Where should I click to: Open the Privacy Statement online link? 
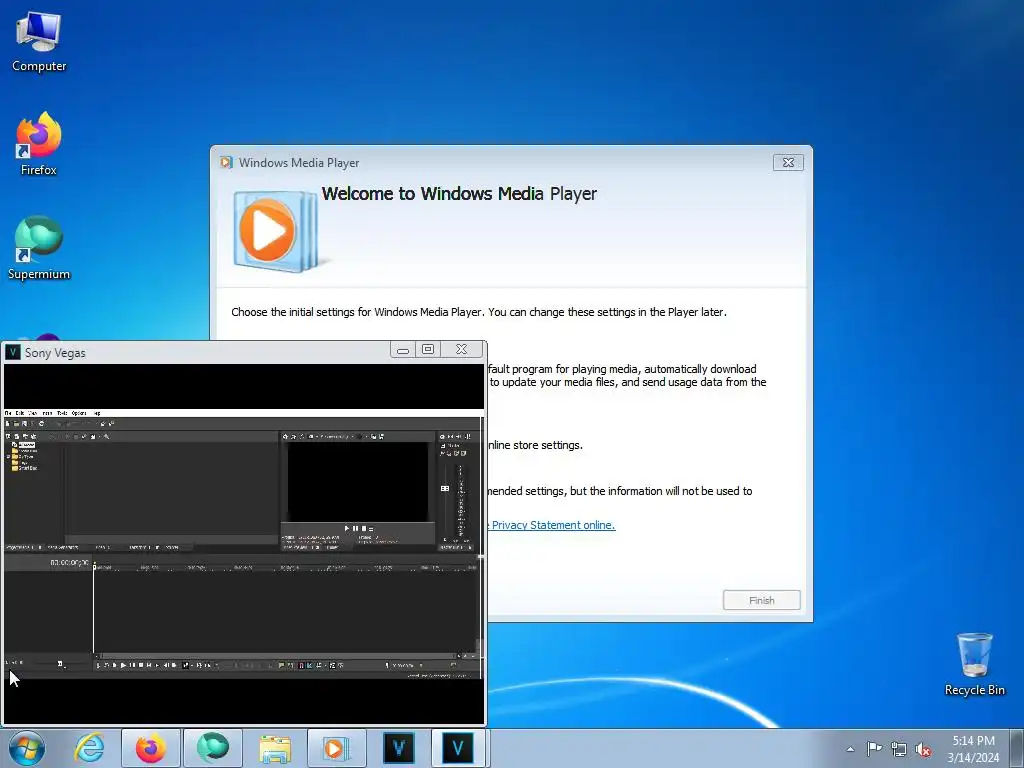[x=553, y=525]
